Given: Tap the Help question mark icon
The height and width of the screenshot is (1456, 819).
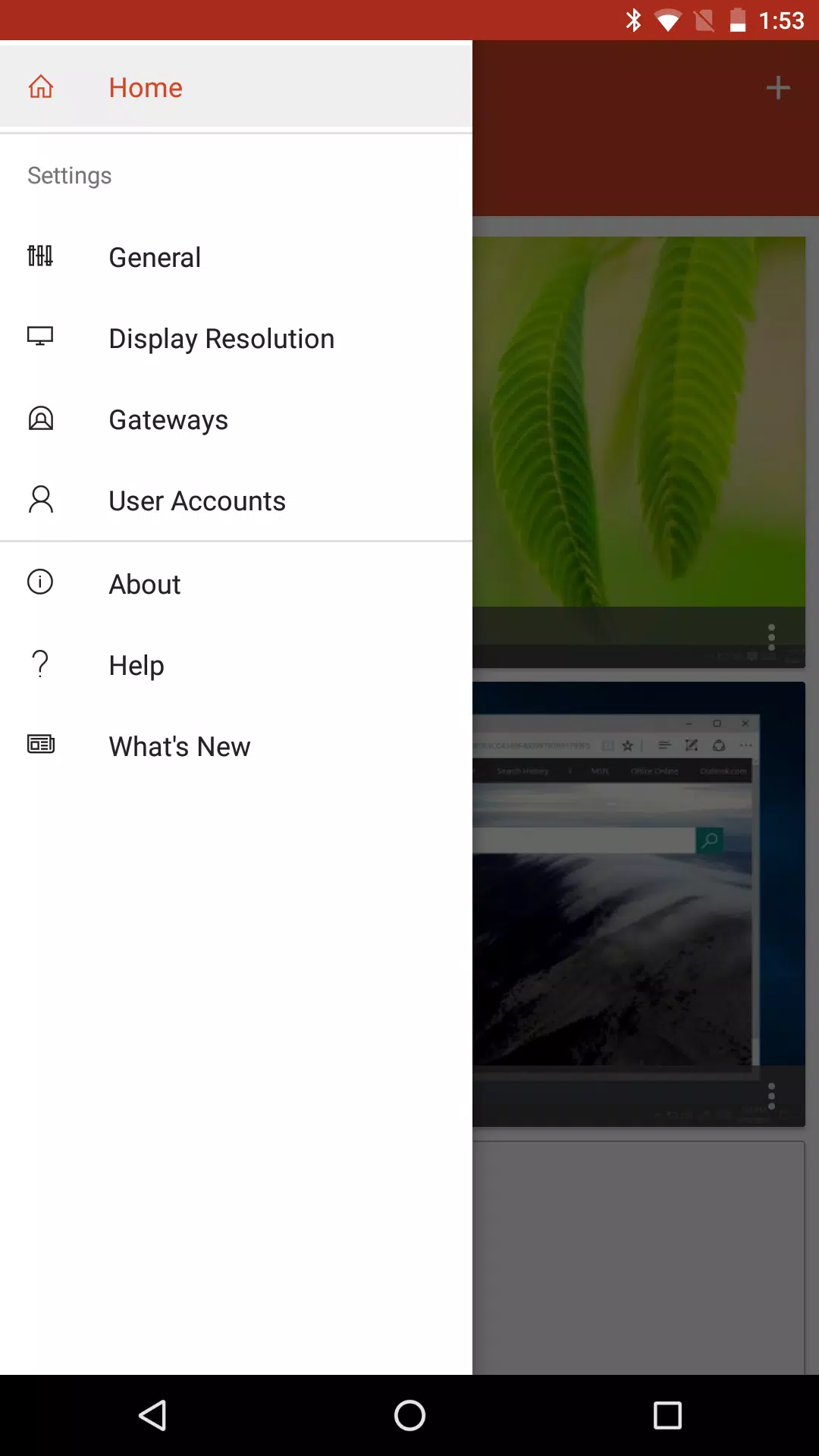Looking at the screenshot, I should click(41, 664).
